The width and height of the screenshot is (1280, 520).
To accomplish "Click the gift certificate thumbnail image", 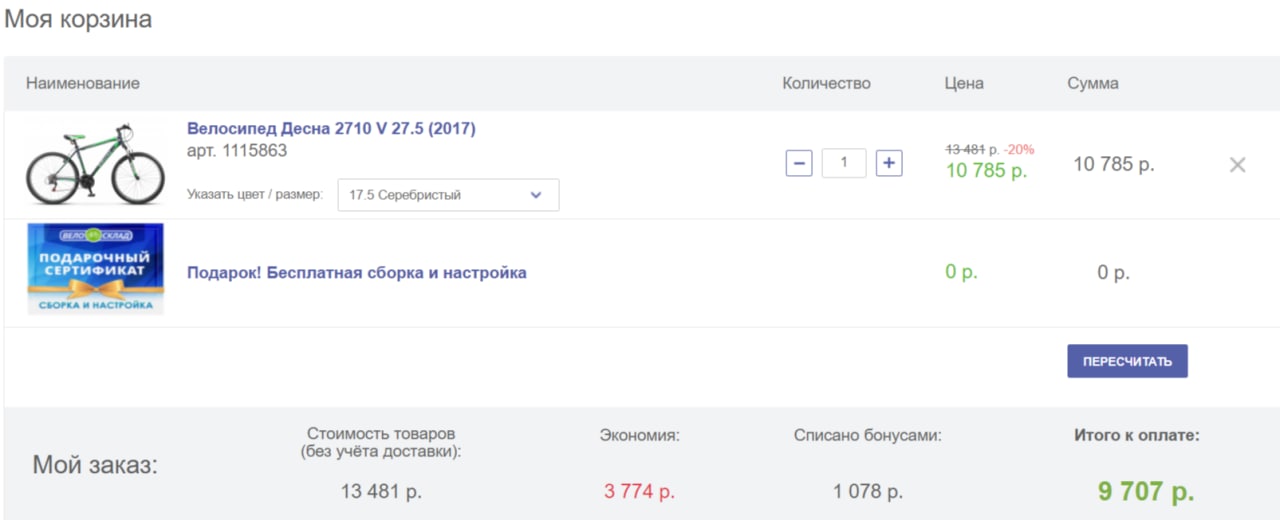I will pos(95,270).
